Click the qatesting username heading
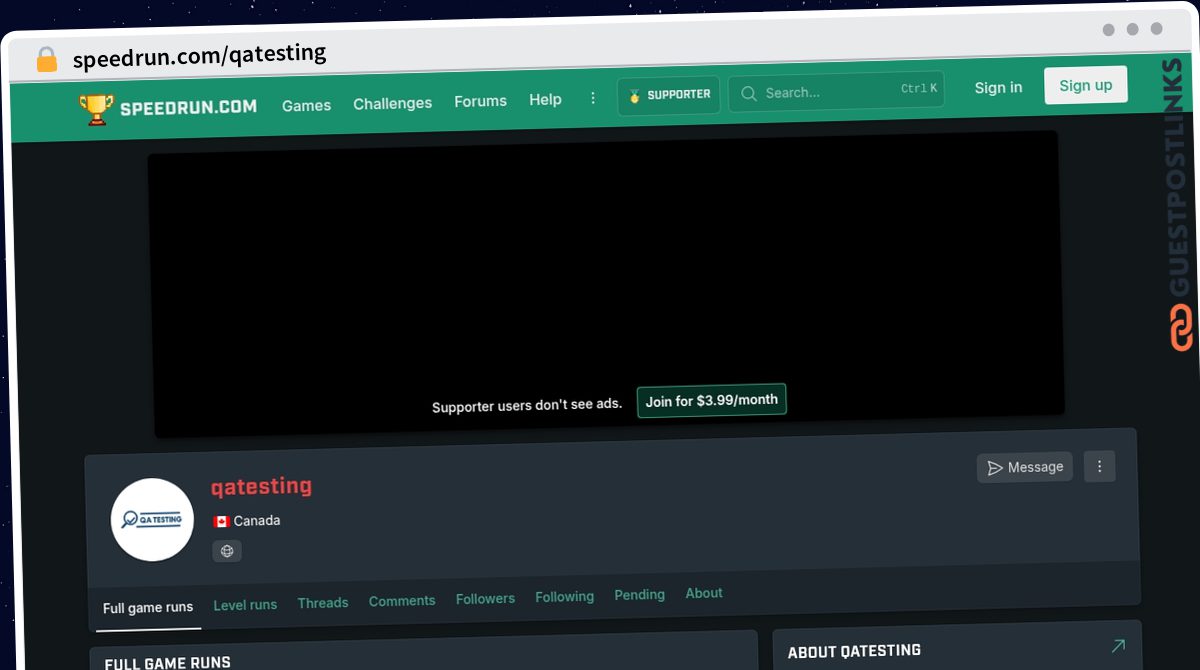The height and width of the screenshot is (670, 1200). click(x=261, y=487)
